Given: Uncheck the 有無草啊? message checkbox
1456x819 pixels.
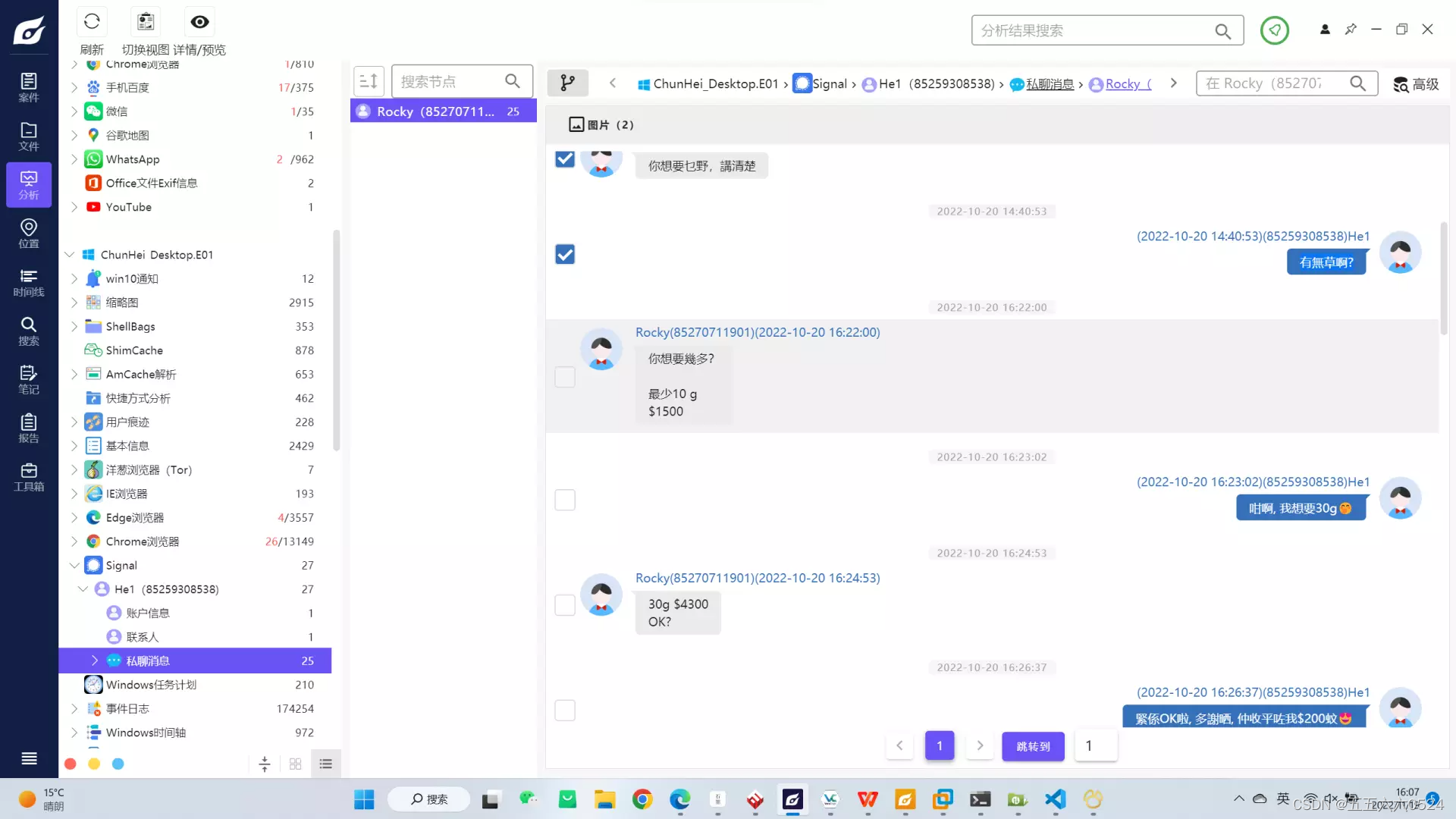Looking at the screenshot, I should point(565,254).
